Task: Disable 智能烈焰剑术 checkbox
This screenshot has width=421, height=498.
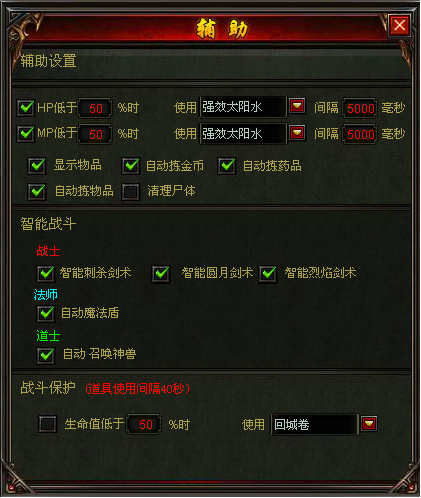Action: (268, 273)
